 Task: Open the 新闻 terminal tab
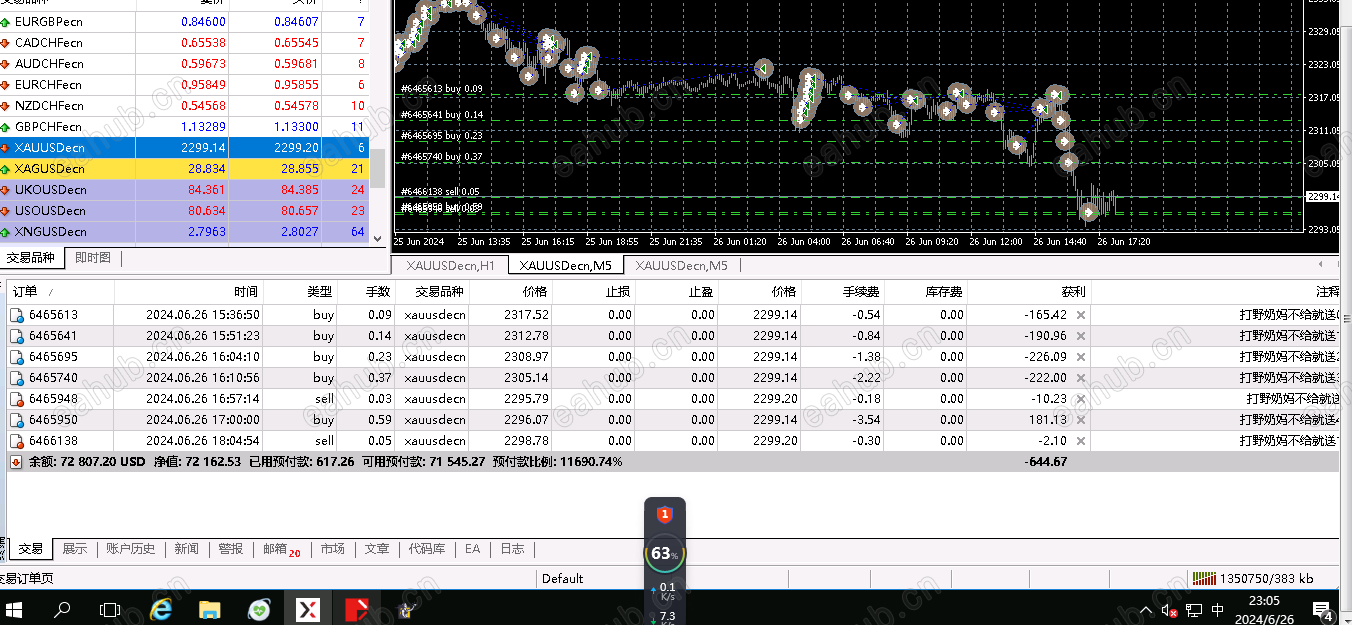[x=187, y=549]
